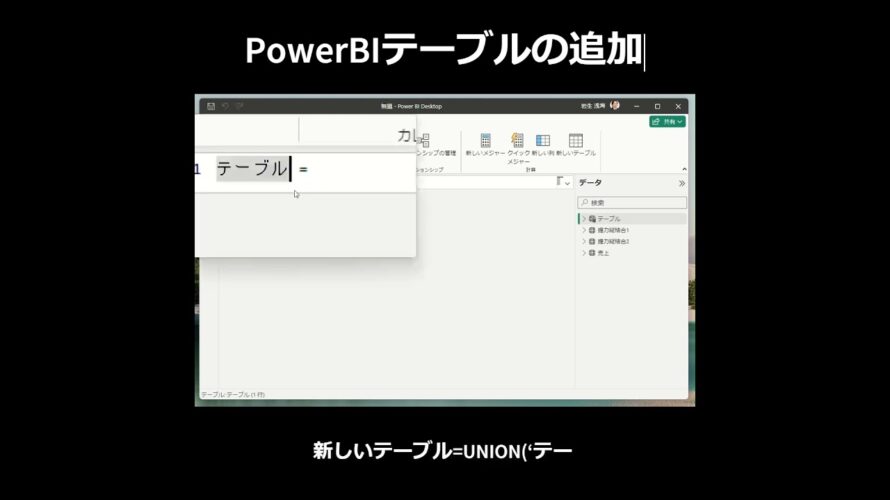This screenshot has width=890, height=500.
Task: Click the 検索 search field in データ pane
Action: (x=632, y=203)
